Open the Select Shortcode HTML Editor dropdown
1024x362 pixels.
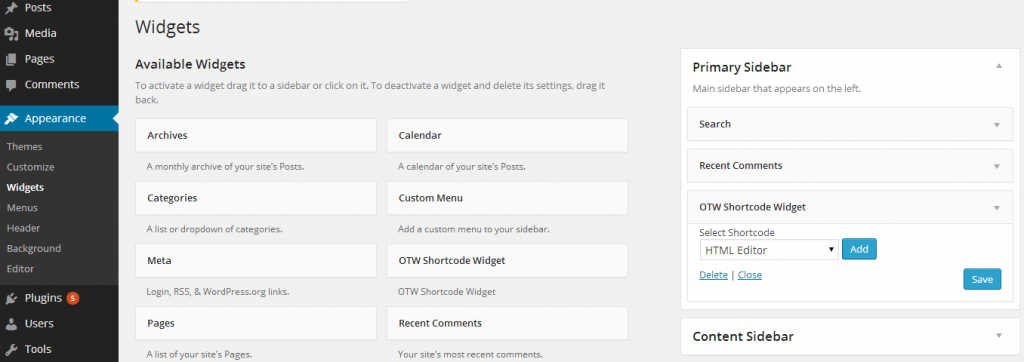click(x=769, y=250)
